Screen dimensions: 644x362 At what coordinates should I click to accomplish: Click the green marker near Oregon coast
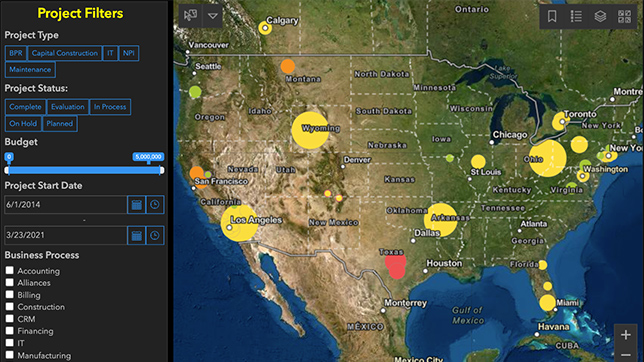pos(195,92)
